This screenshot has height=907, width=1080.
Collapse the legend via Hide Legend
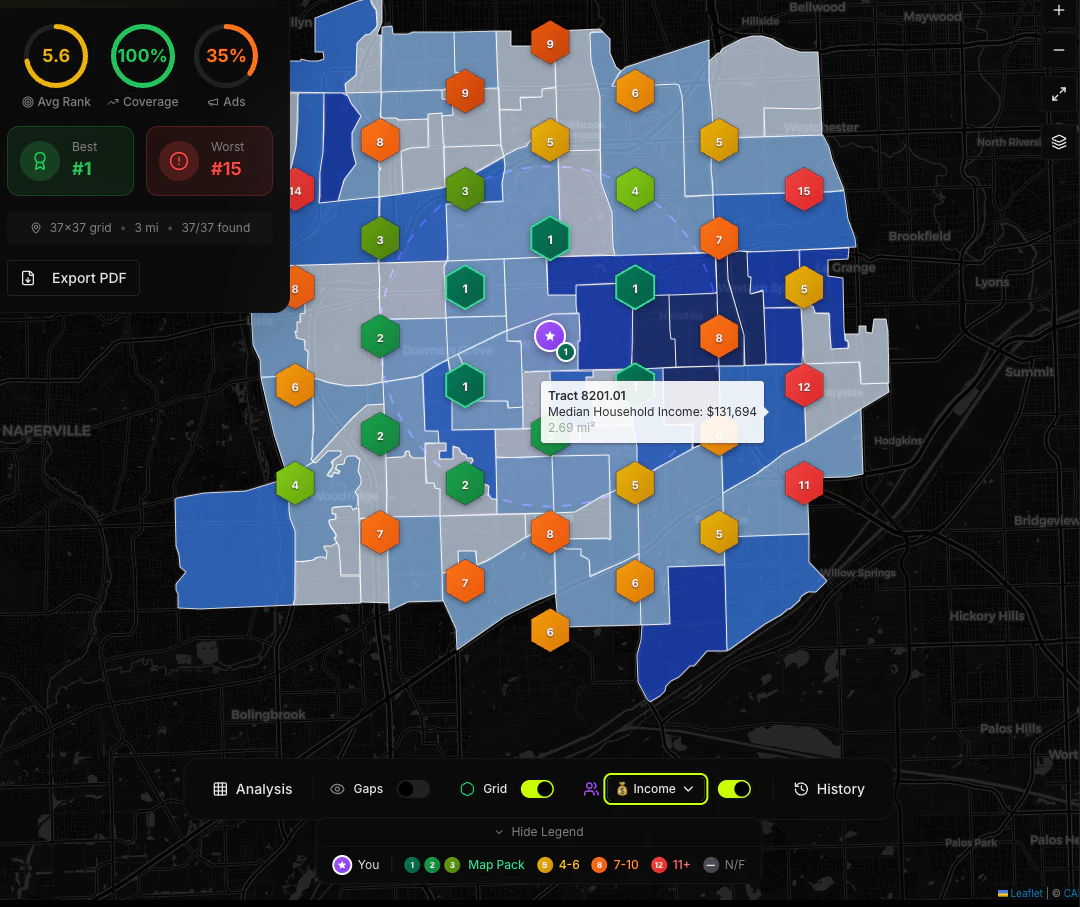point(539,831)
